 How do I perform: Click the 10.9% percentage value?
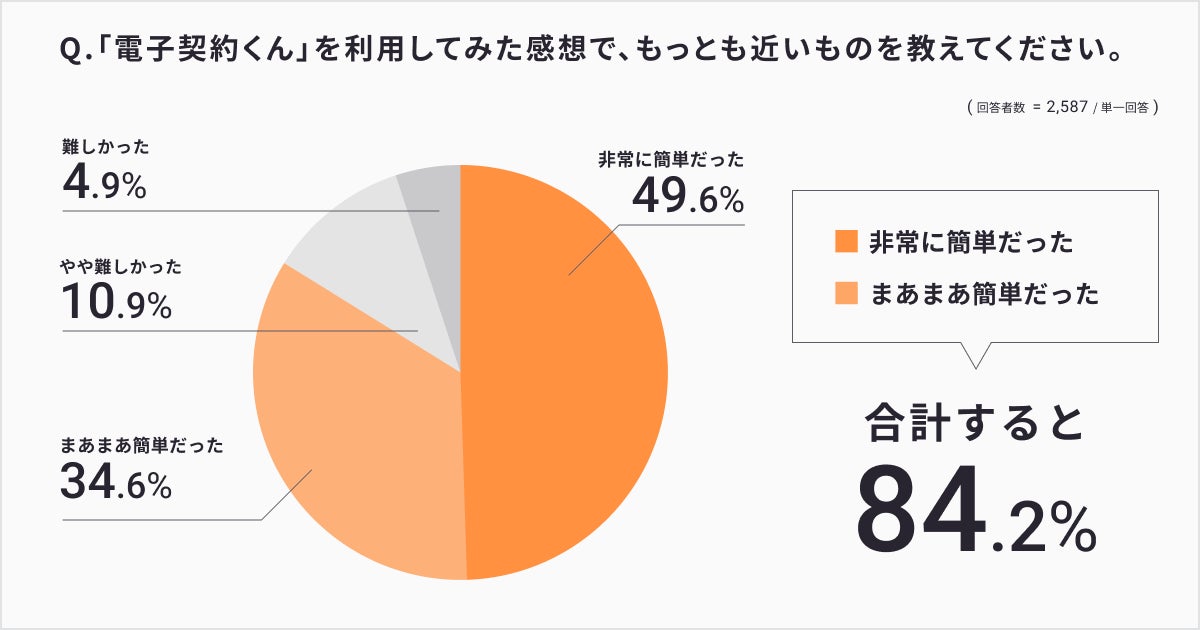[x=117, y=306]
